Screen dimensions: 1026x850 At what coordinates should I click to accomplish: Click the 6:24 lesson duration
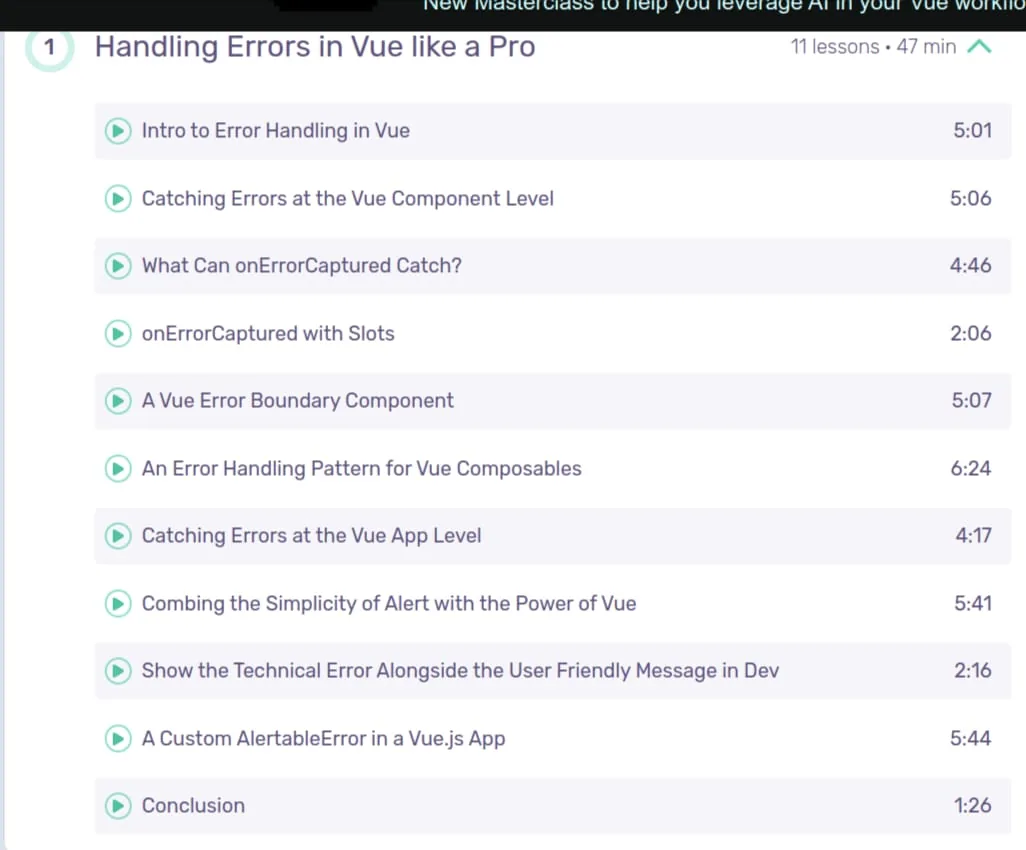tap(970, 469)
